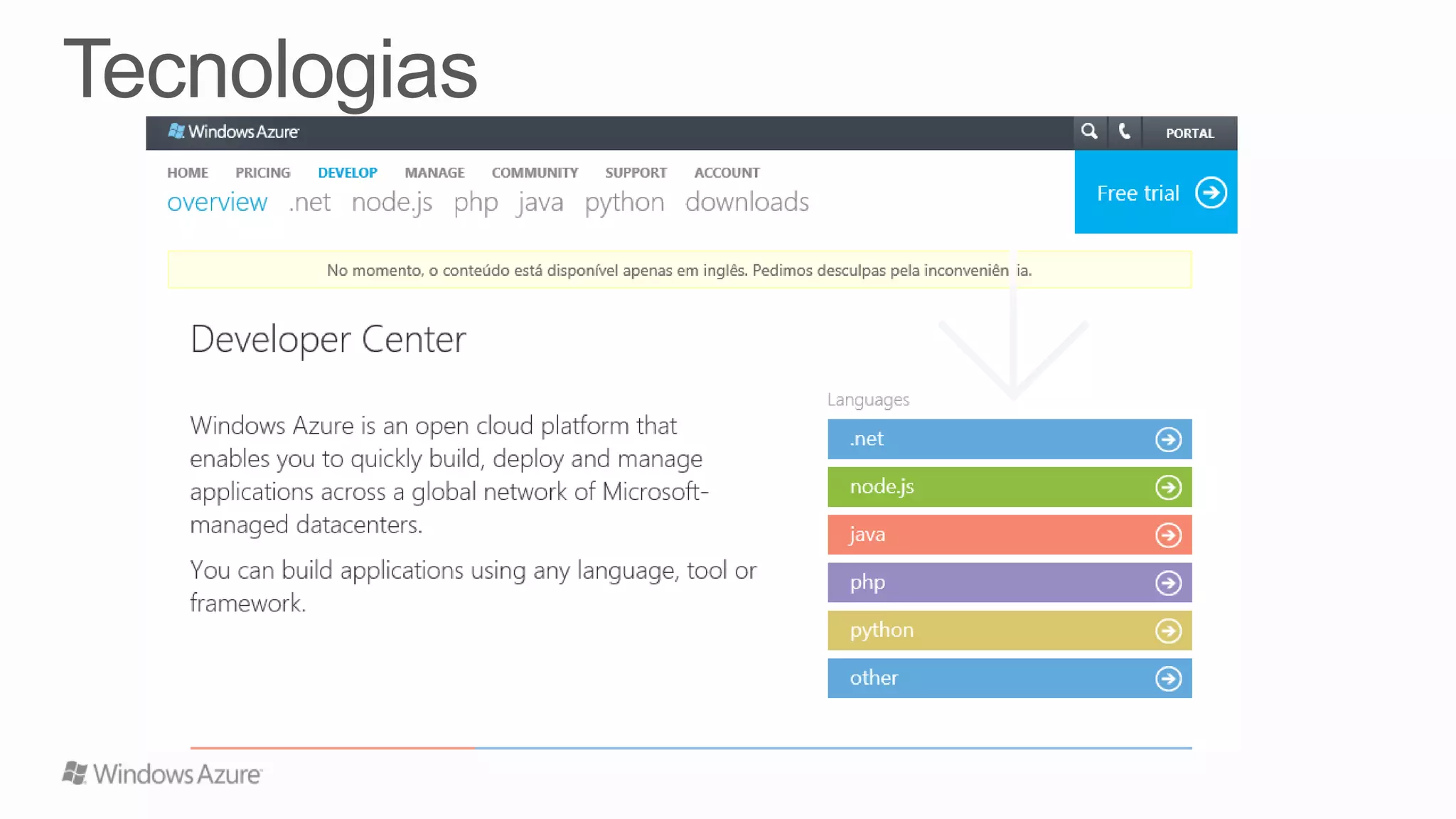
Task: Click arrow icon on node.js tile
Action: tap(1168, 487)
